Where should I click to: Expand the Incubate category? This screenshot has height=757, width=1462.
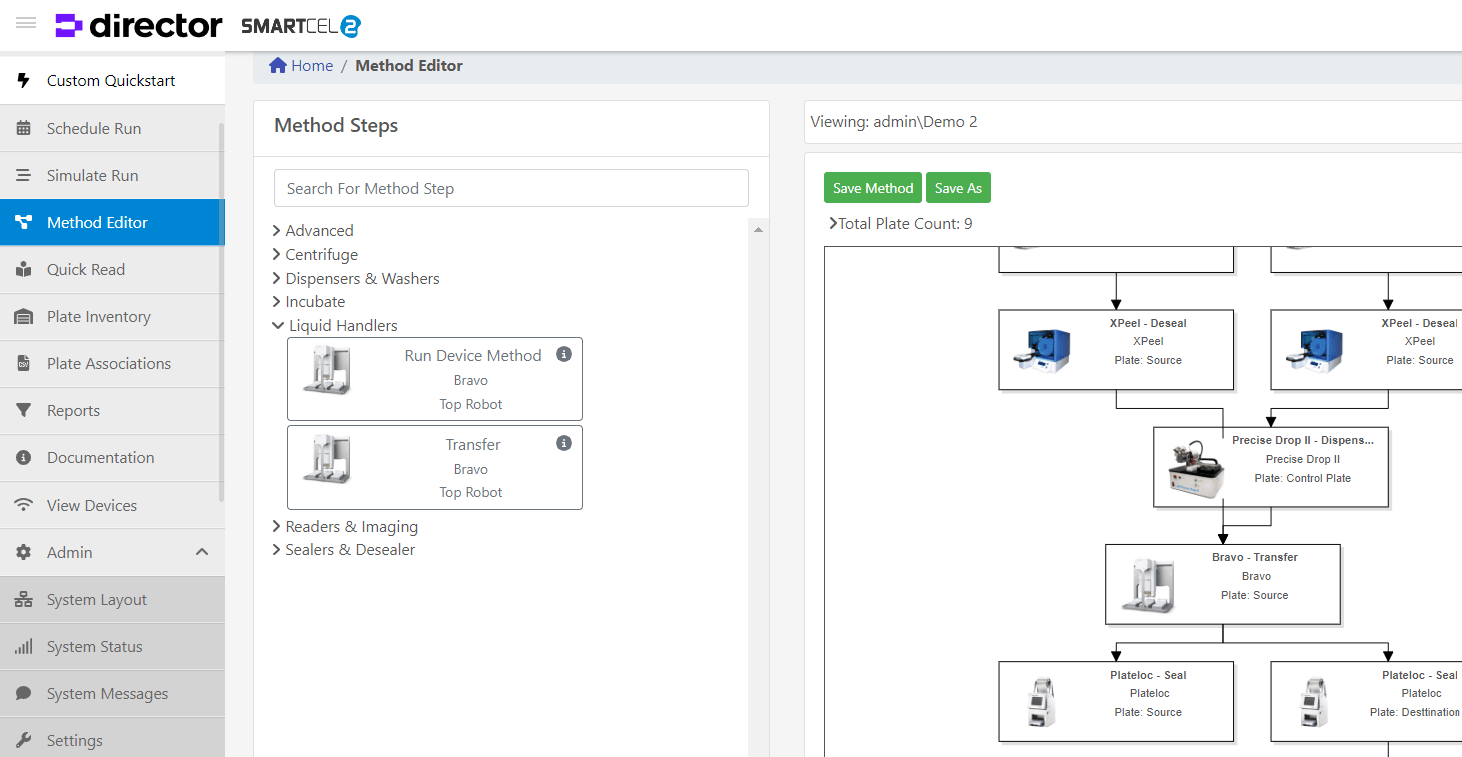276,301
